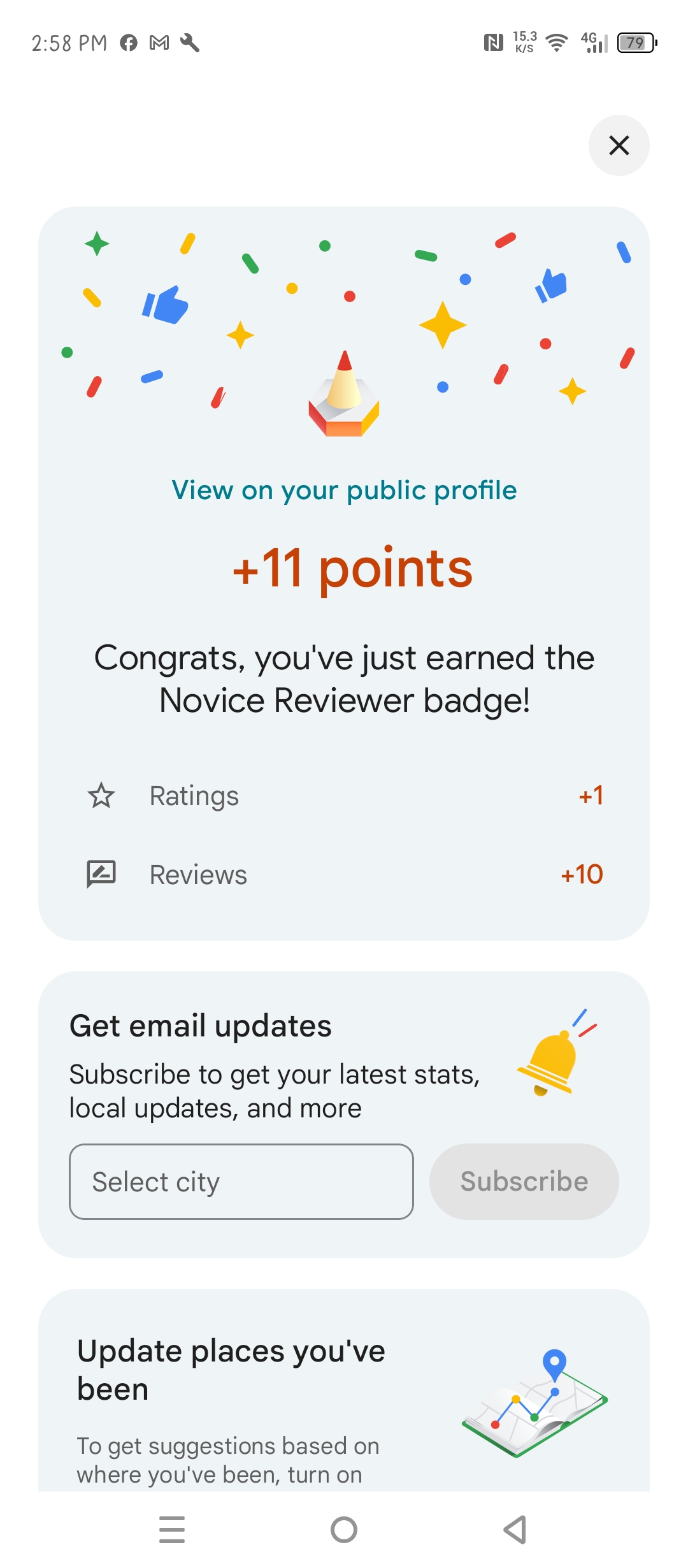
Task: Open the Update places you've been card
Action: [231, 1369]
